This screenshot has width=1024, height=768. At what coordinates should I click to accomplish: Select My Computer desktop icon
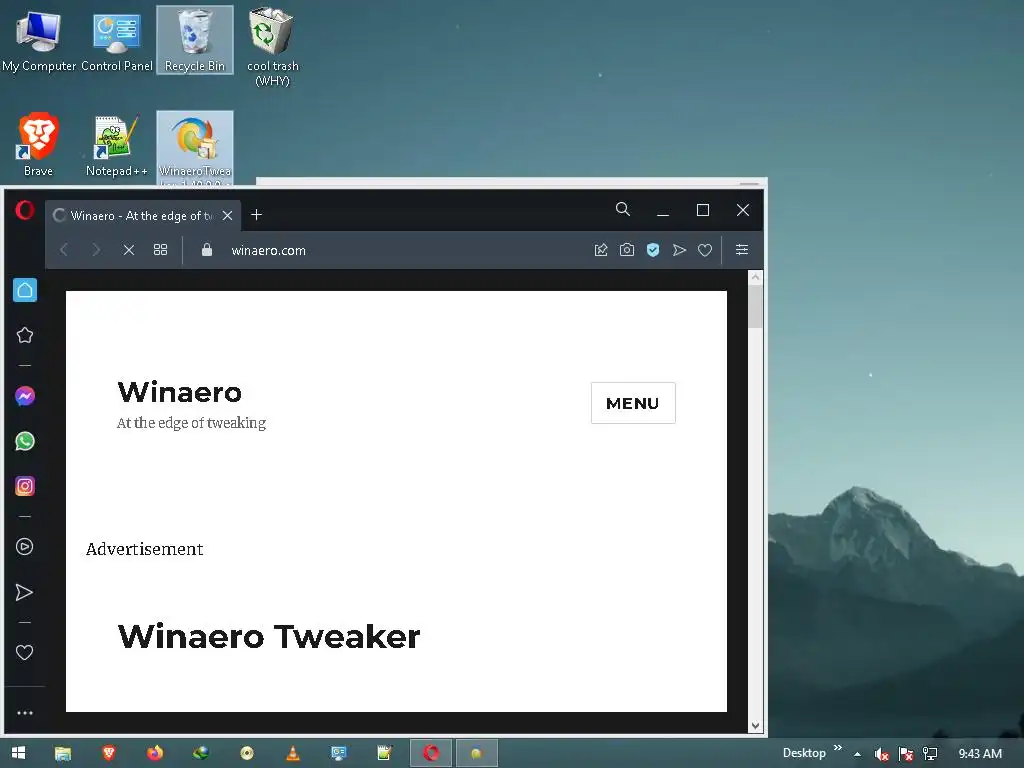[39, 41]
